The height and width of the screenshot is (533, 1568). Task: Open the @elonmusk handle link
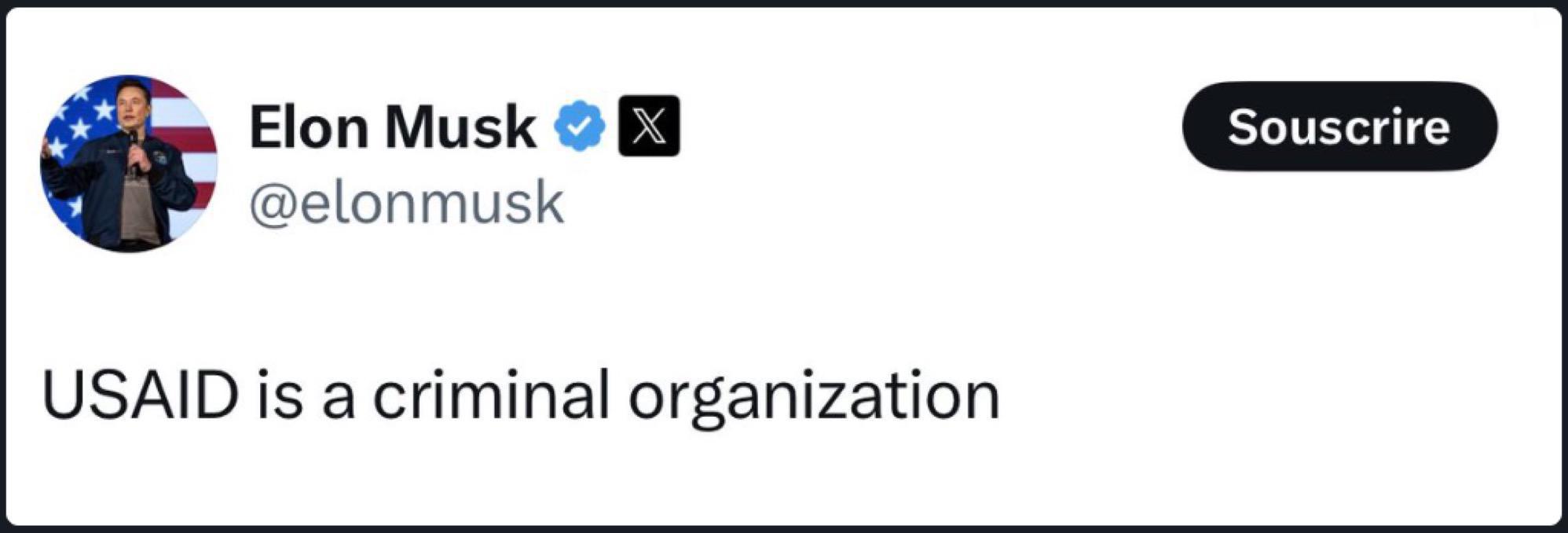407,203
